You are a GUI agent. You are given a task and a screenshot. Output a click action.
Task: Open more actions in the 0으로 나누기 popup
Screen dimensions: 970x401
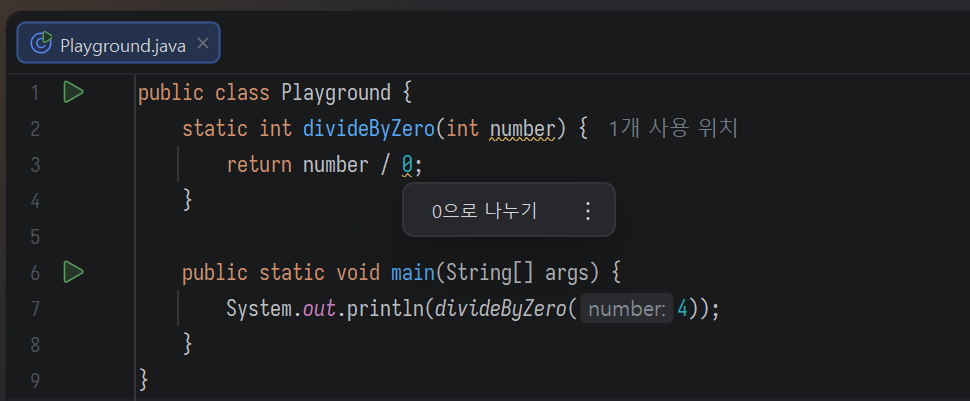tap(588, 211)
